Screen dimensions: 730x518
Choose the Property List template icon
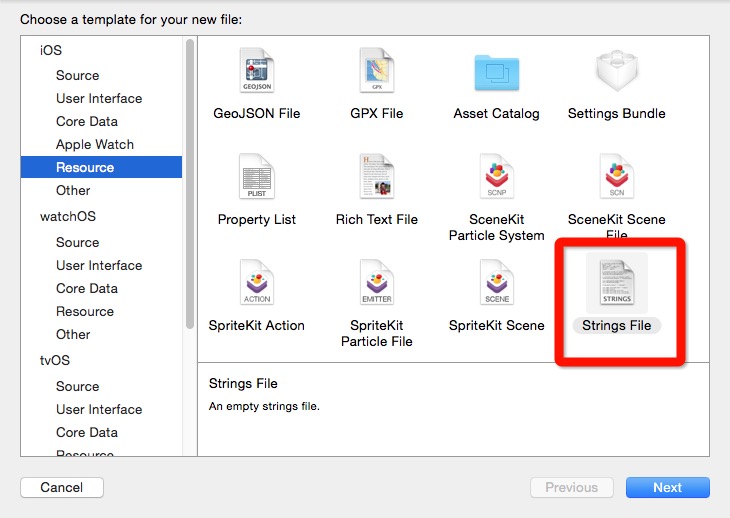(x=257, y=178)
